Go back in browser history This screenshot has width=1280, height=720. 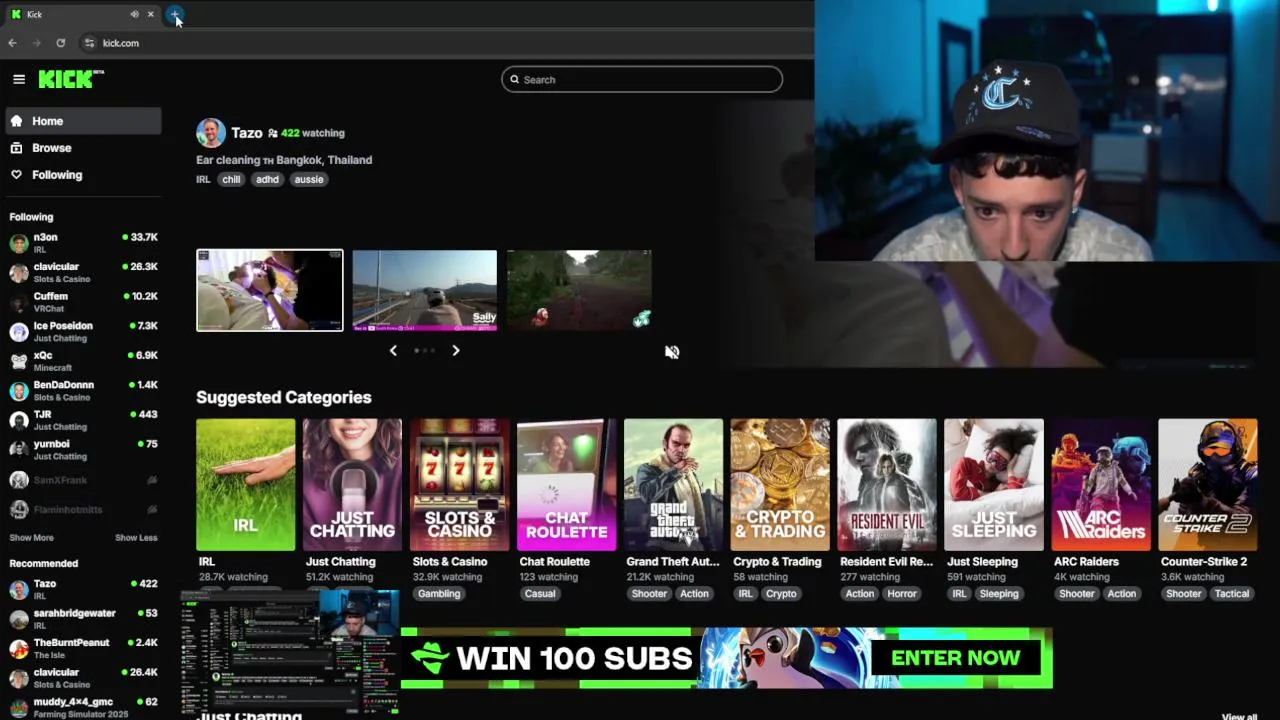pyautogui.click(x=12, y=43)
